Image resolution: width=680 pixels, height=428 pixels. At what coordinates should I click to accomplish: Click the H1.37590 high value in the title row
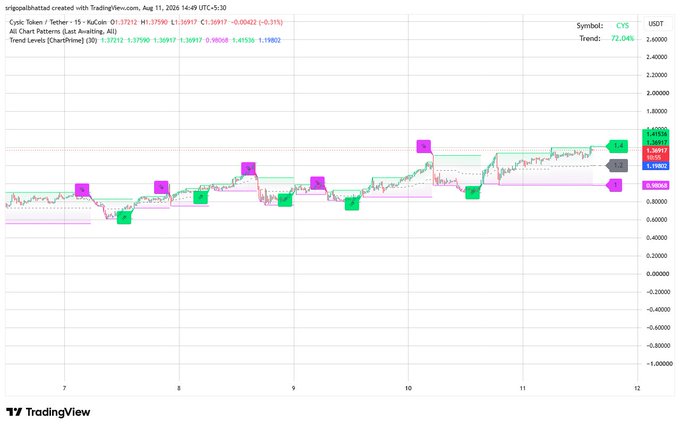(154, 22)
